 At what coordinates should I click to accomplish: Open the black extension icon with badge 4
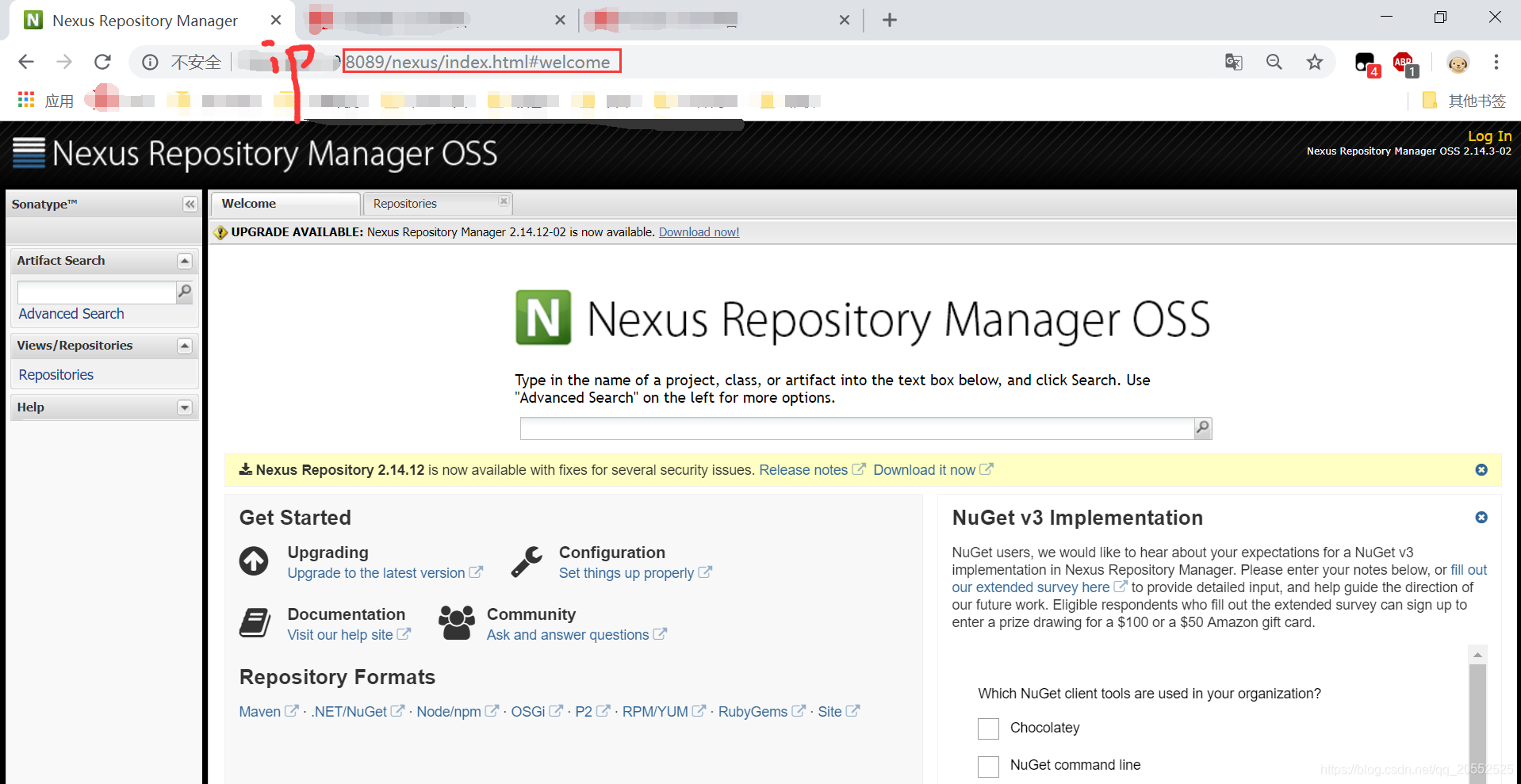pos(1366,63)
